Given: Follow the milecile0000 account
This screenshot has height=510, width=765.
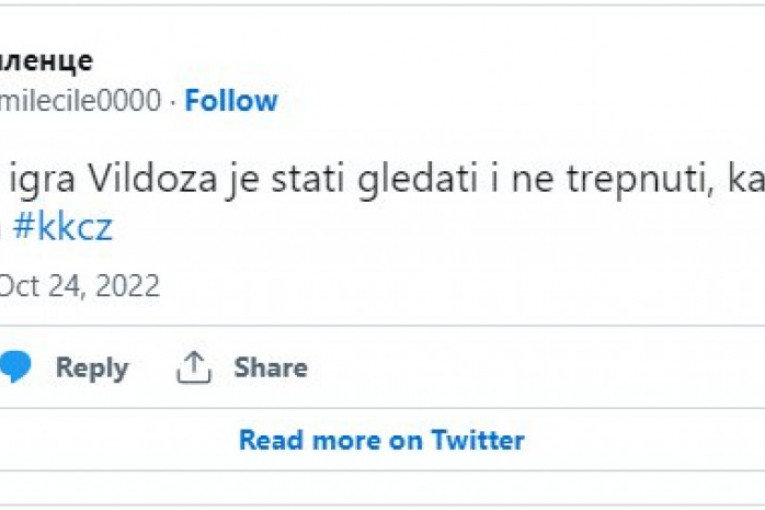Looking at the screenshot, I should (231, 100).
